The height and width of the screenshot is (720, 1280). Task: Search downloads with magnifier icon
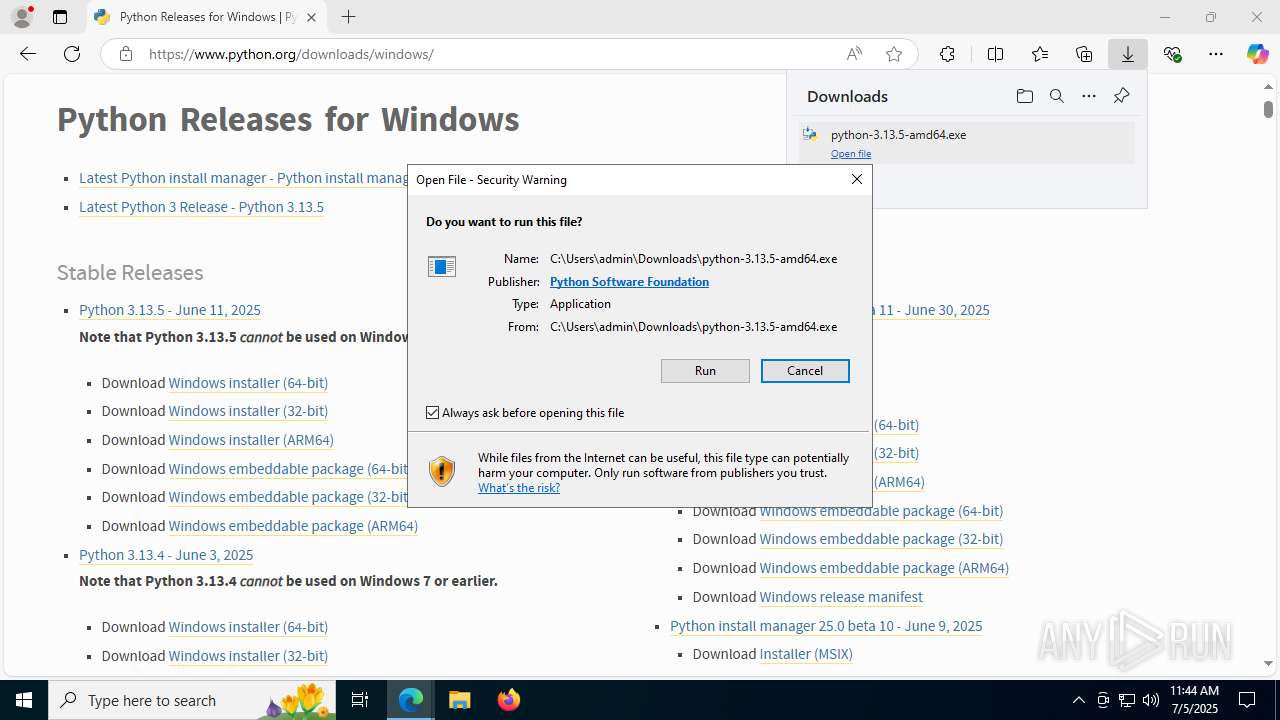coord(1056,96)
